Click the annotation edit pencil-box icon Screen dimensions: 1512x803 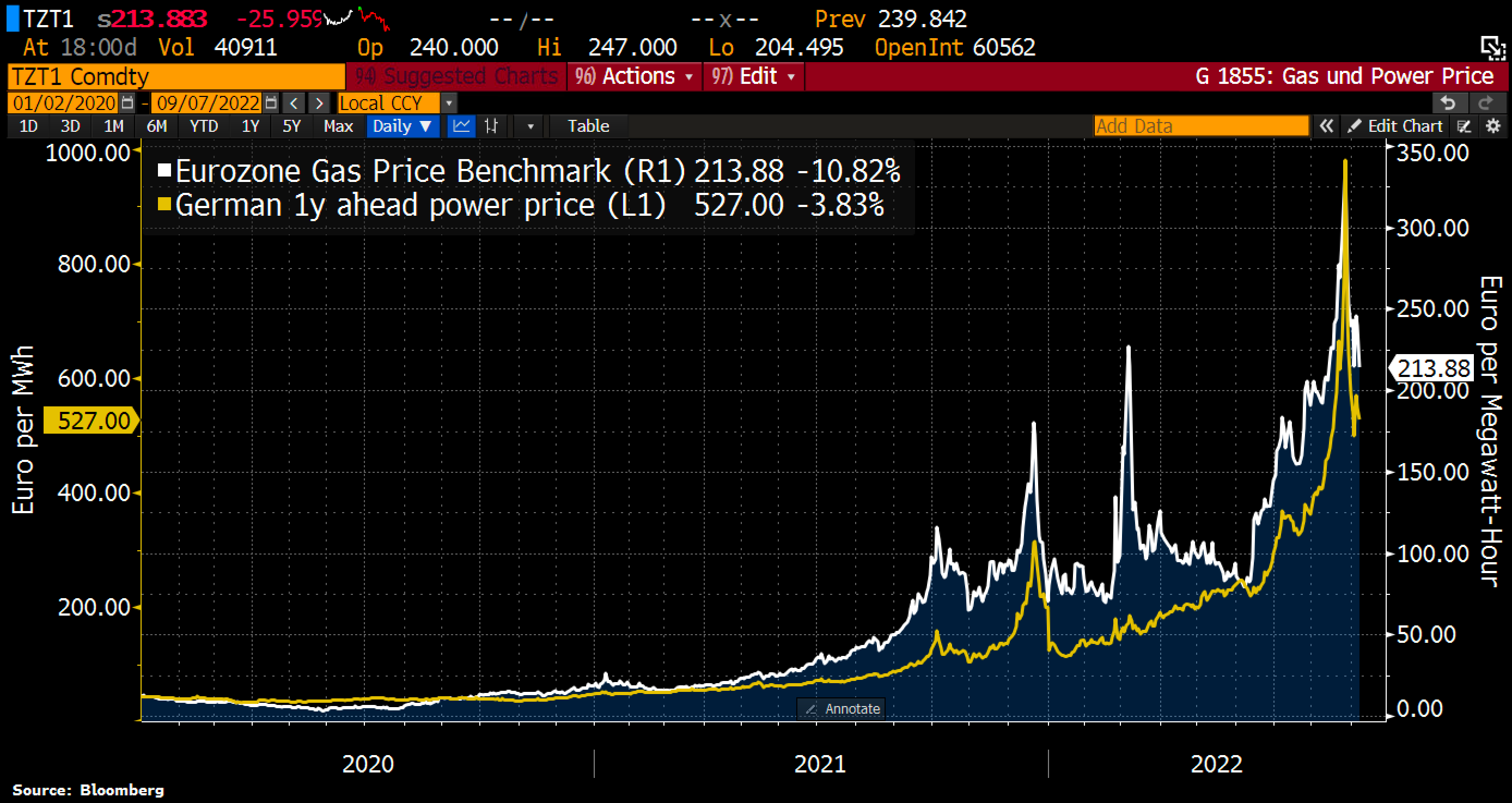[1464, 126]
